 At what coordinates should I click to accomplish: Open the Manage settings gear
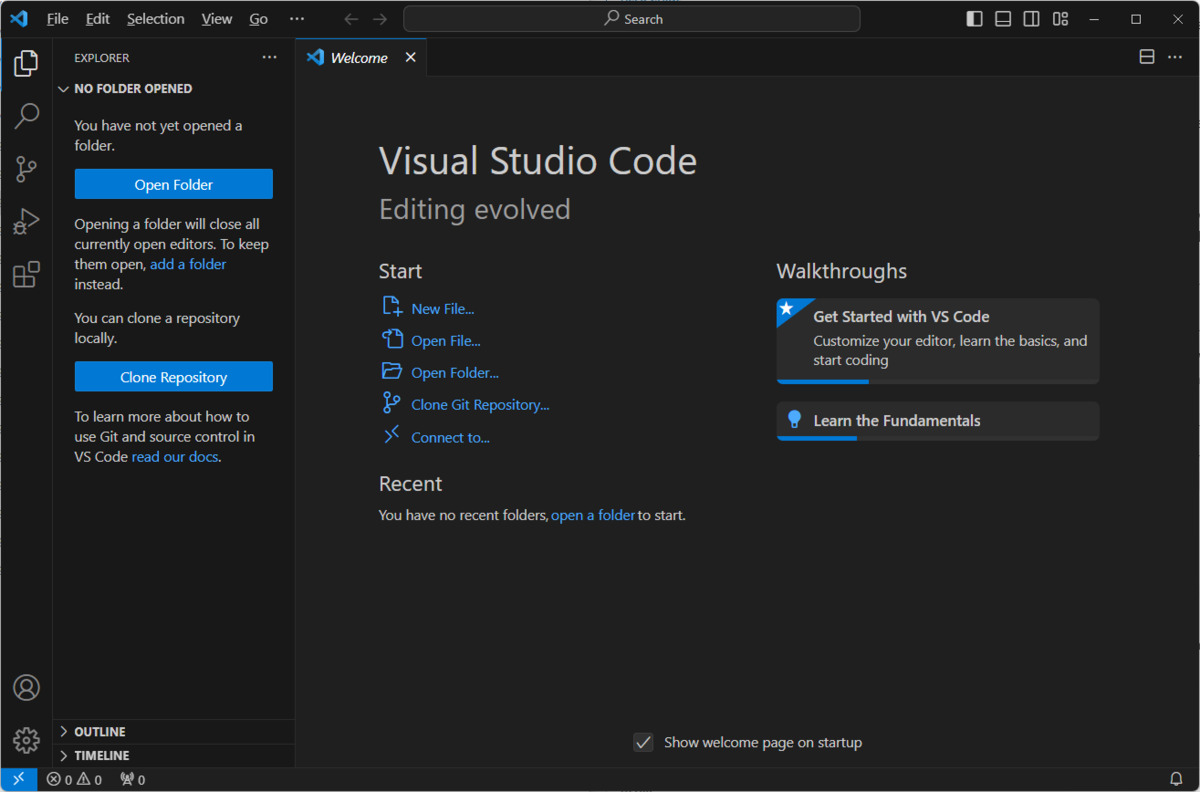click(26, 740)
